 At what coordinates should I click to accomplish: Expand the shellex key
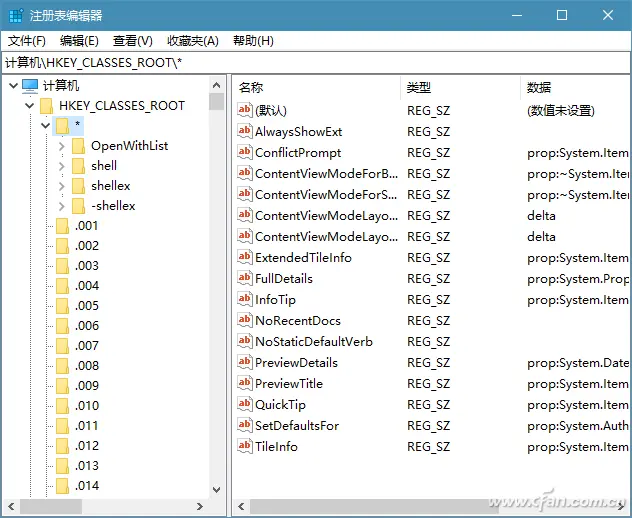point(62,186)
